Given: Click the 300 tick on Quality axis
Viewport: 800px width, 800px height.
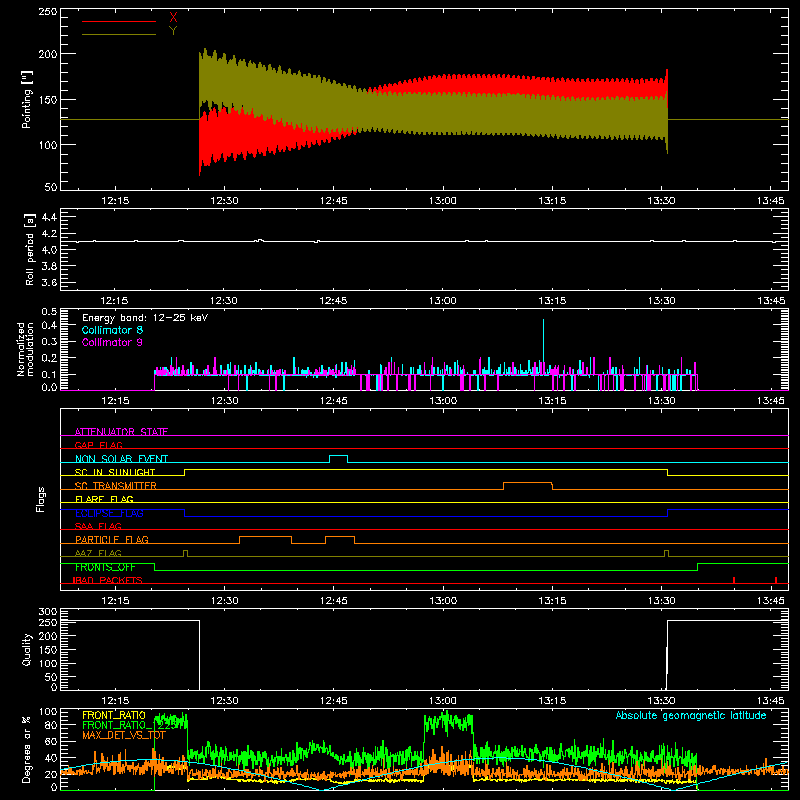Looking at the screenshot, I should [x=48, y=612].
